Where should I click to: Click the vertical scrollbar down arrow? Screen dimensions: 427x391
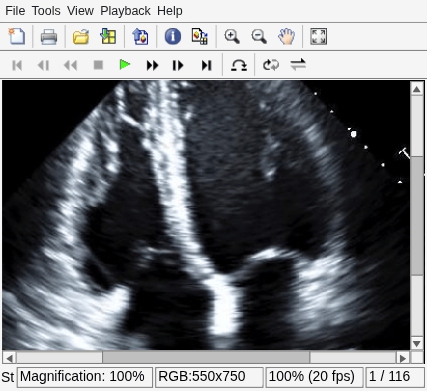click(x=417, y=343)
